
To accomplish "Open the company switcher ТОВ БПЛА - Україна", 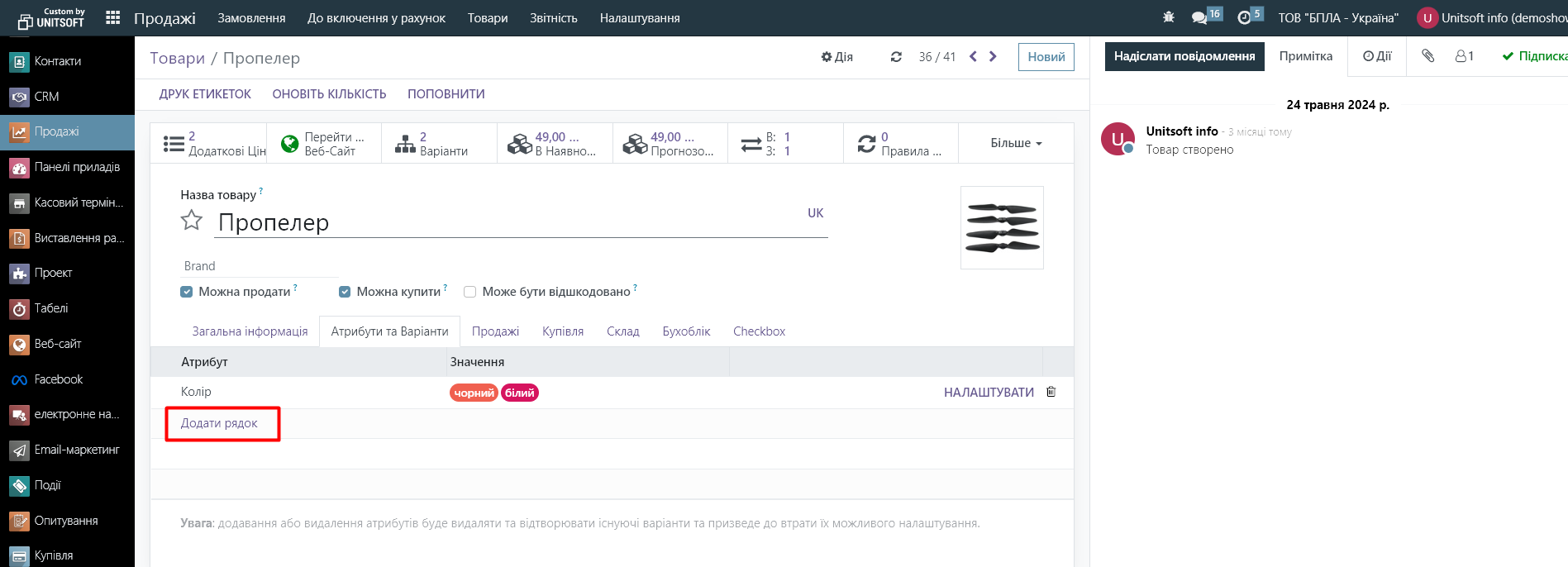I will [1338, 17].
